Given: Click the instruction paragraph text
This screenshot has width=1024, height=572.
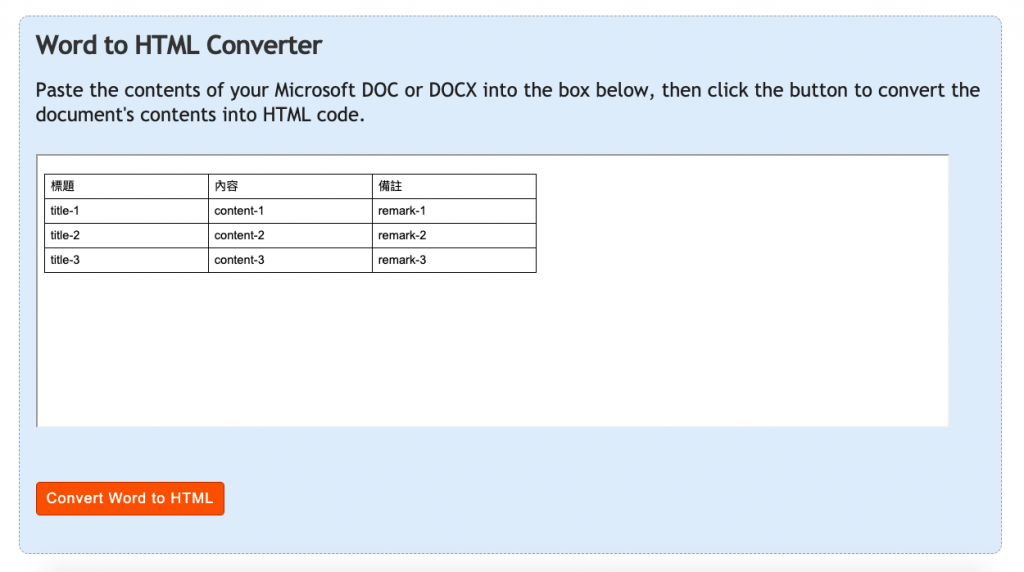Looking at the screenshot, I should click(507, 102).
